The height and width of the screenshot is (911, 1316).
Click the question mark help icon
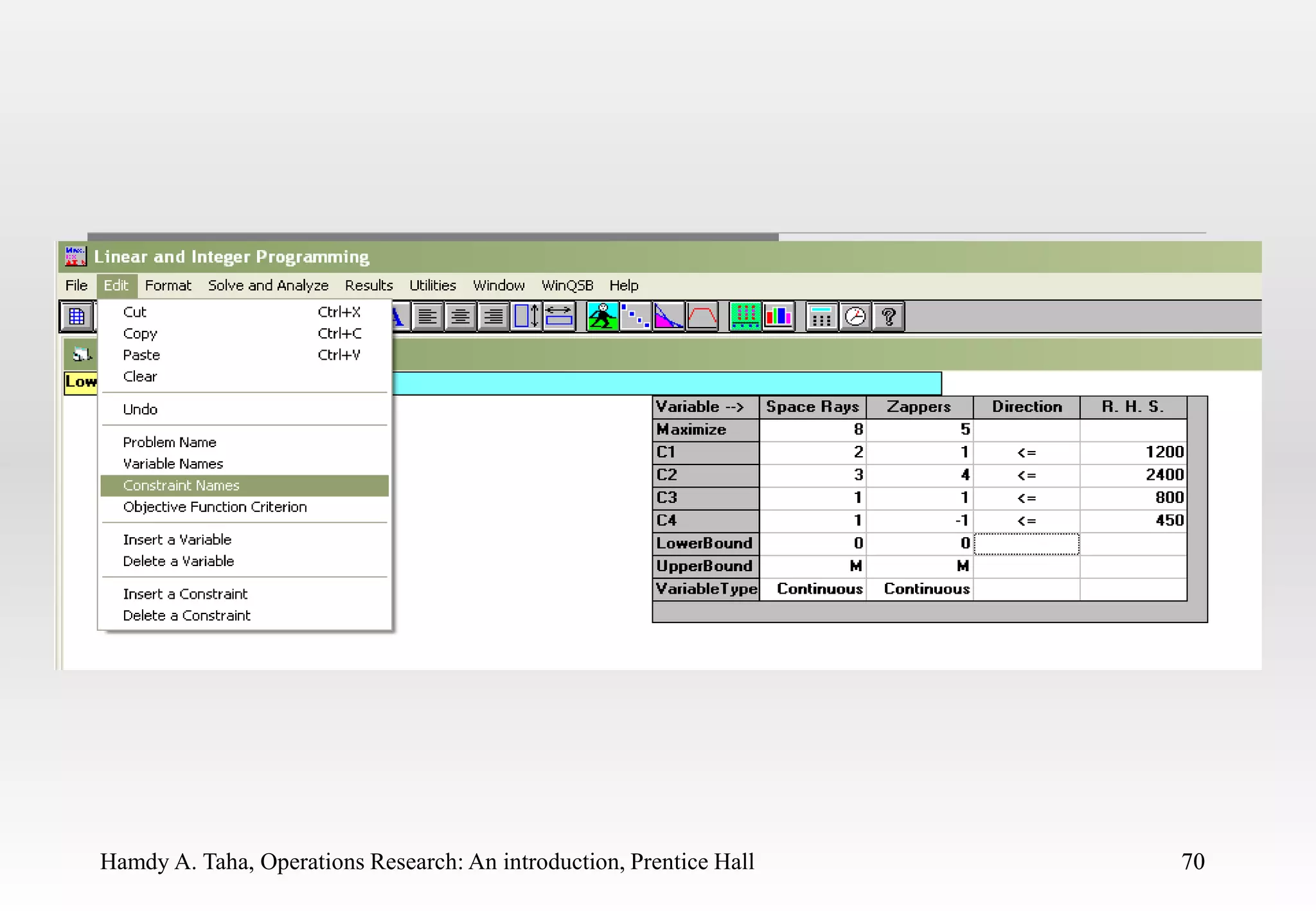889,317
